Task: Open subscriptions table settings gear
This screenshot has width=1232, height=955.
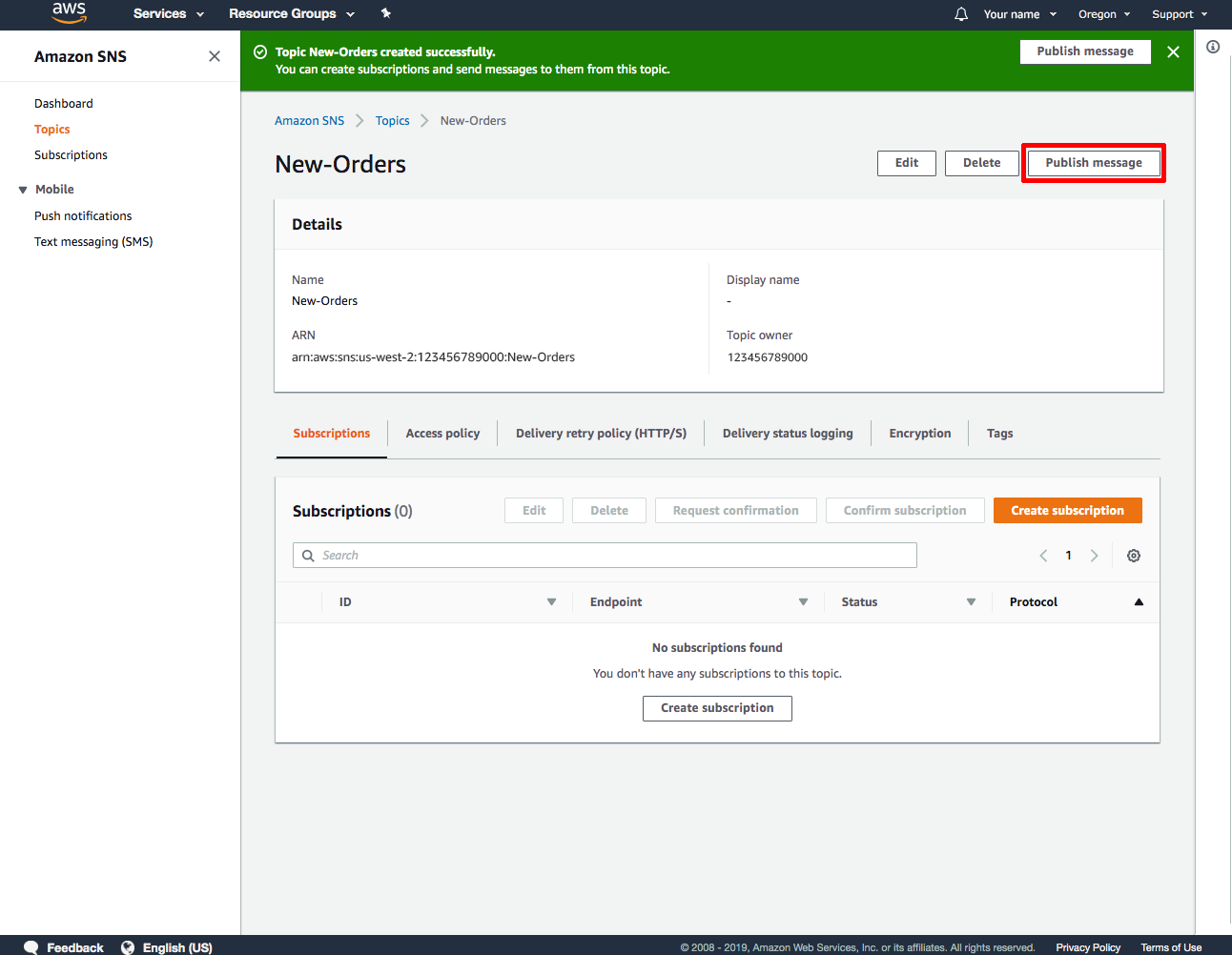Action: click(1134, 556)
